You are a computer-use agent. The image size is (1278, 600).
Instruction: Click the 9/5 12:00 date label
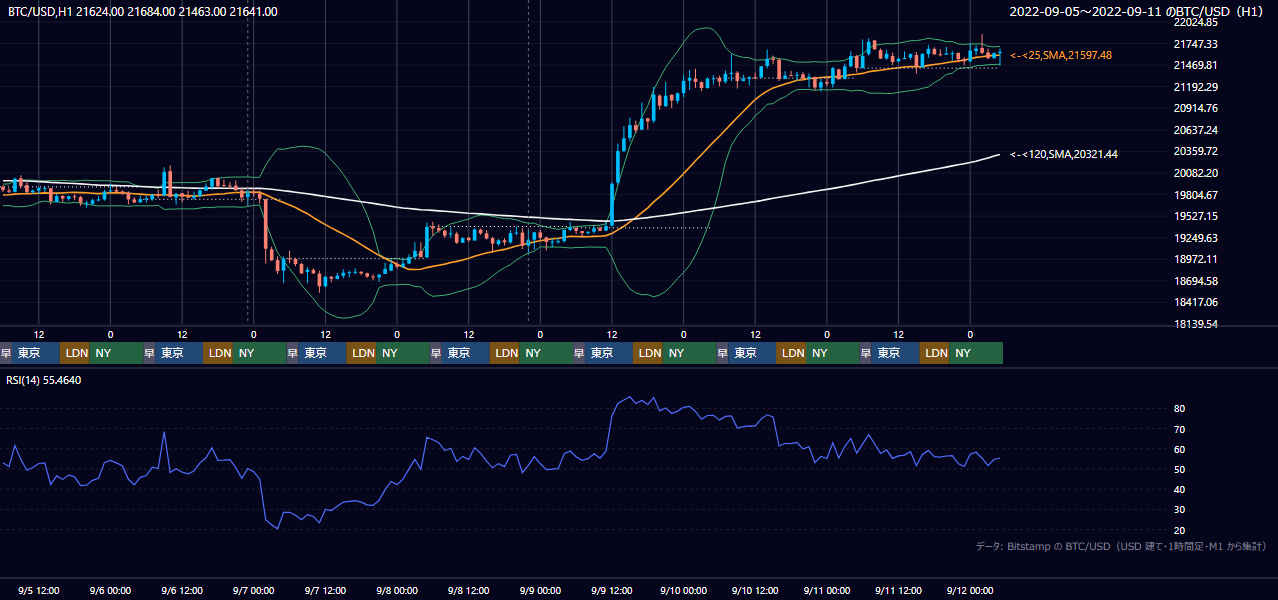click(x=39, y=590)
